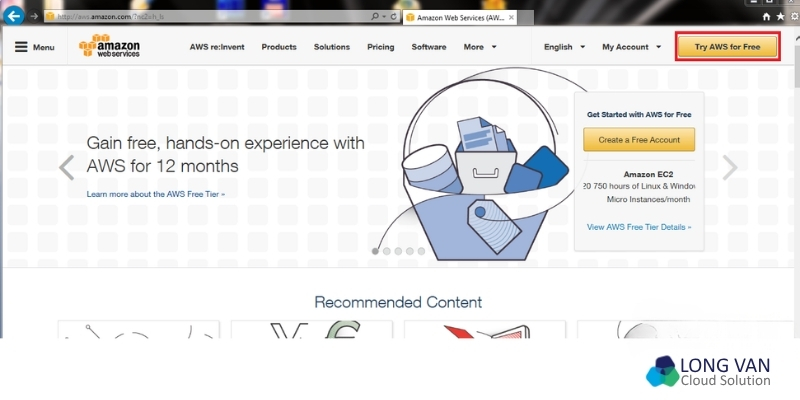800x400 pixels.
Task: Open the Products nav item
Action: pos(279,47)
